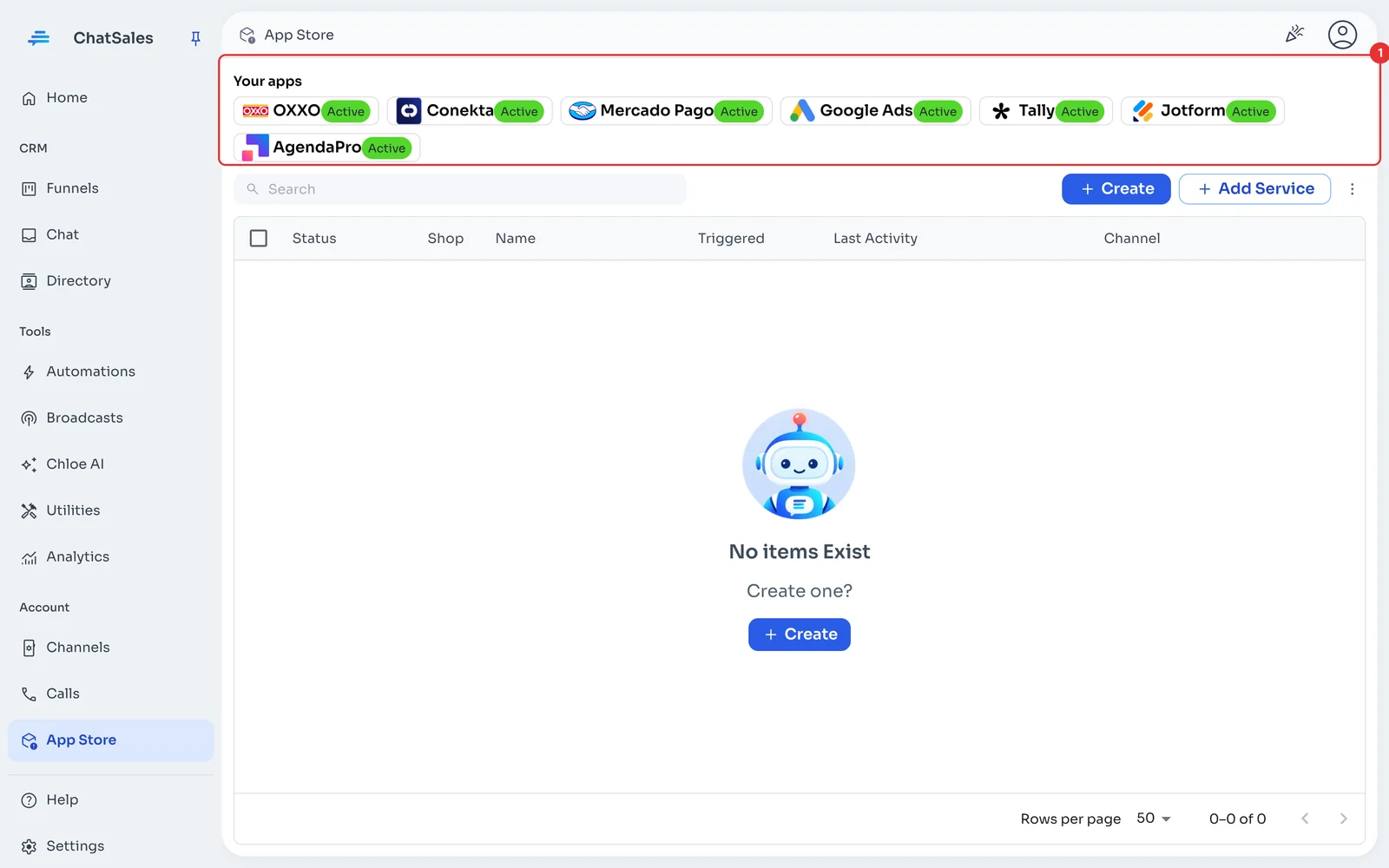The height and width of the screenshot is (868, 1389).
Task: Open Chloe AI in the sidebar
Action: click(111, 464)
